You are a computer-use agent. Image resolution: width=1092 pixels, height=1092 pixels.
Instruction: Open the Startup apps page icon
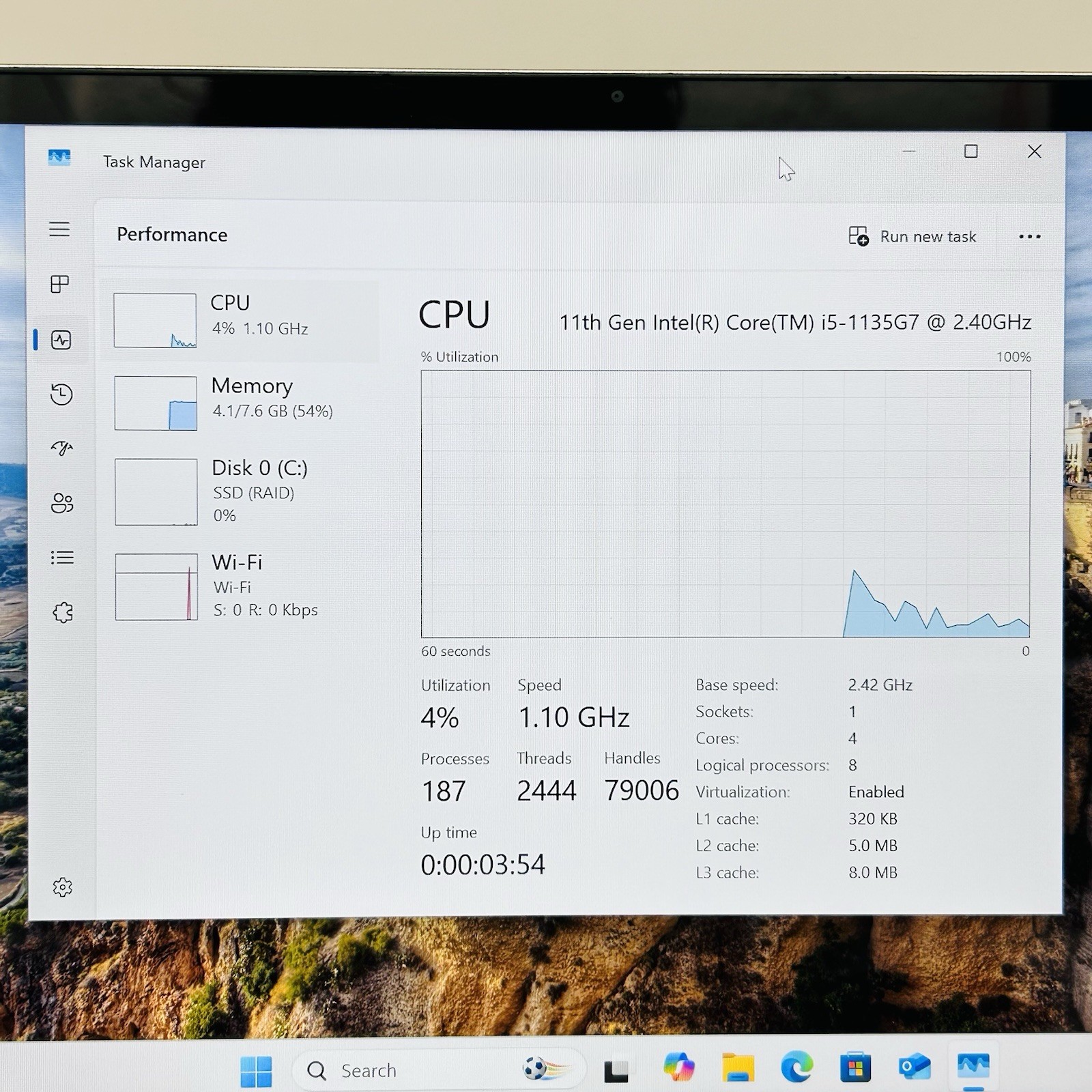click(61, 448)
